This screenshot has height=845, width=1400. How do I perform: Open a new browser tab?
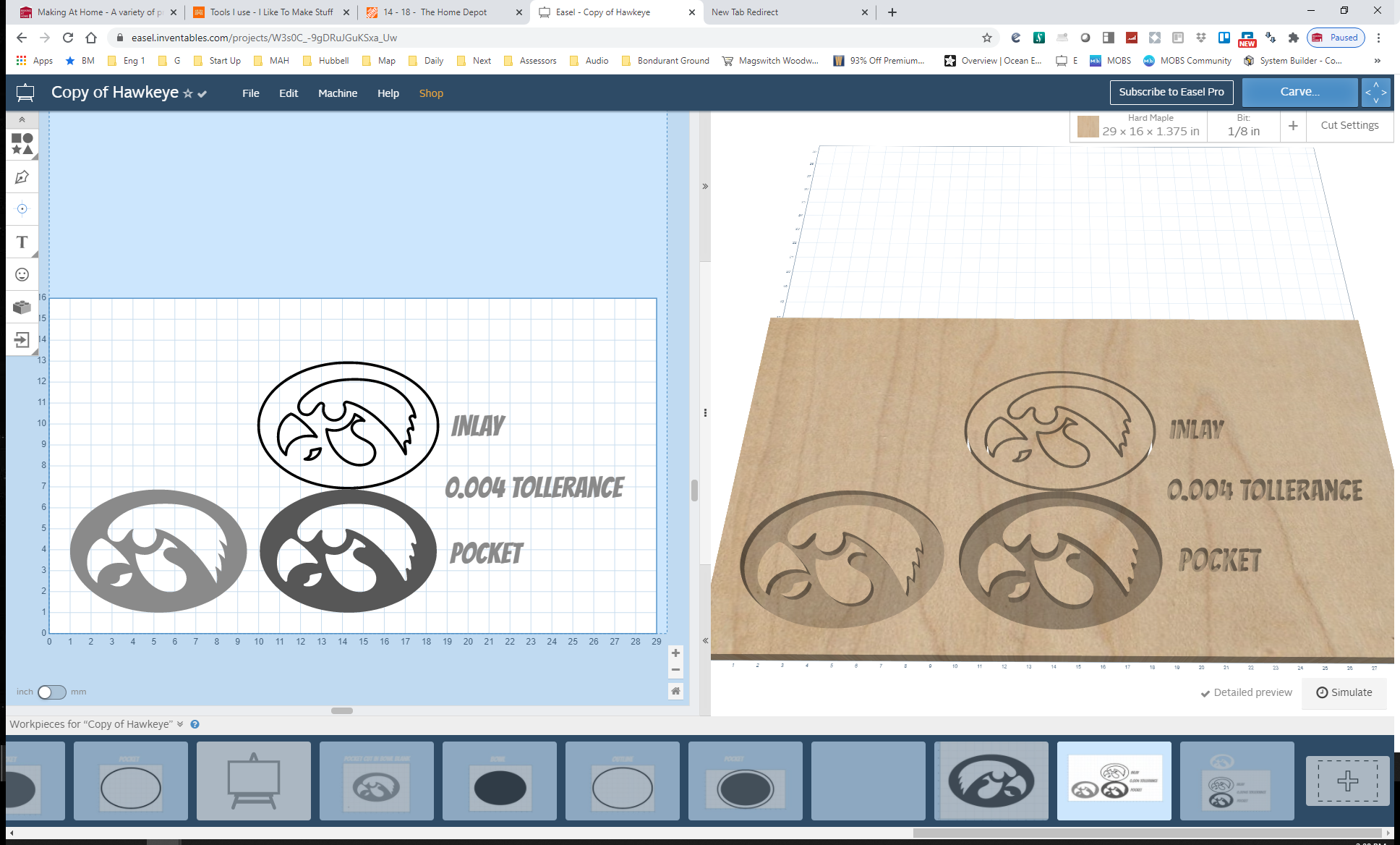(x=892, y=12)
